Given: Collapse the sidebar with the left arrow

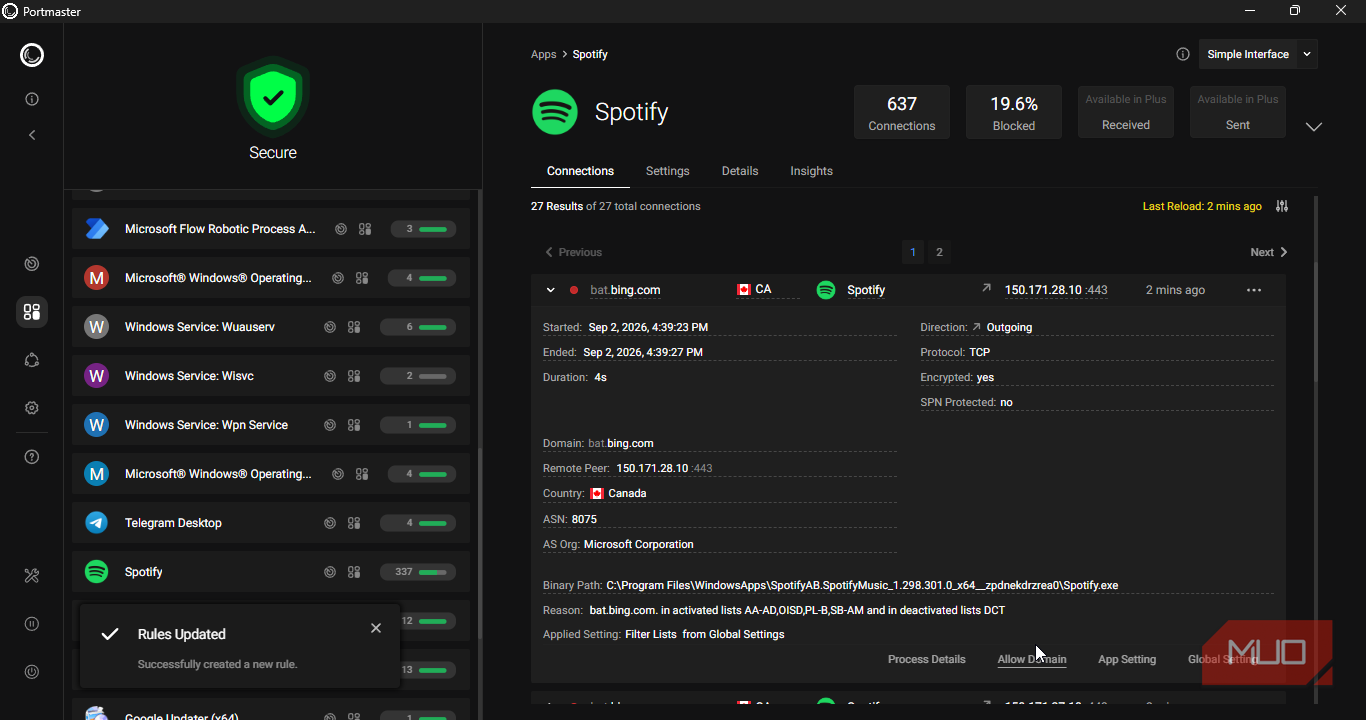Looking at the screenshot, I should coord(32,135).
